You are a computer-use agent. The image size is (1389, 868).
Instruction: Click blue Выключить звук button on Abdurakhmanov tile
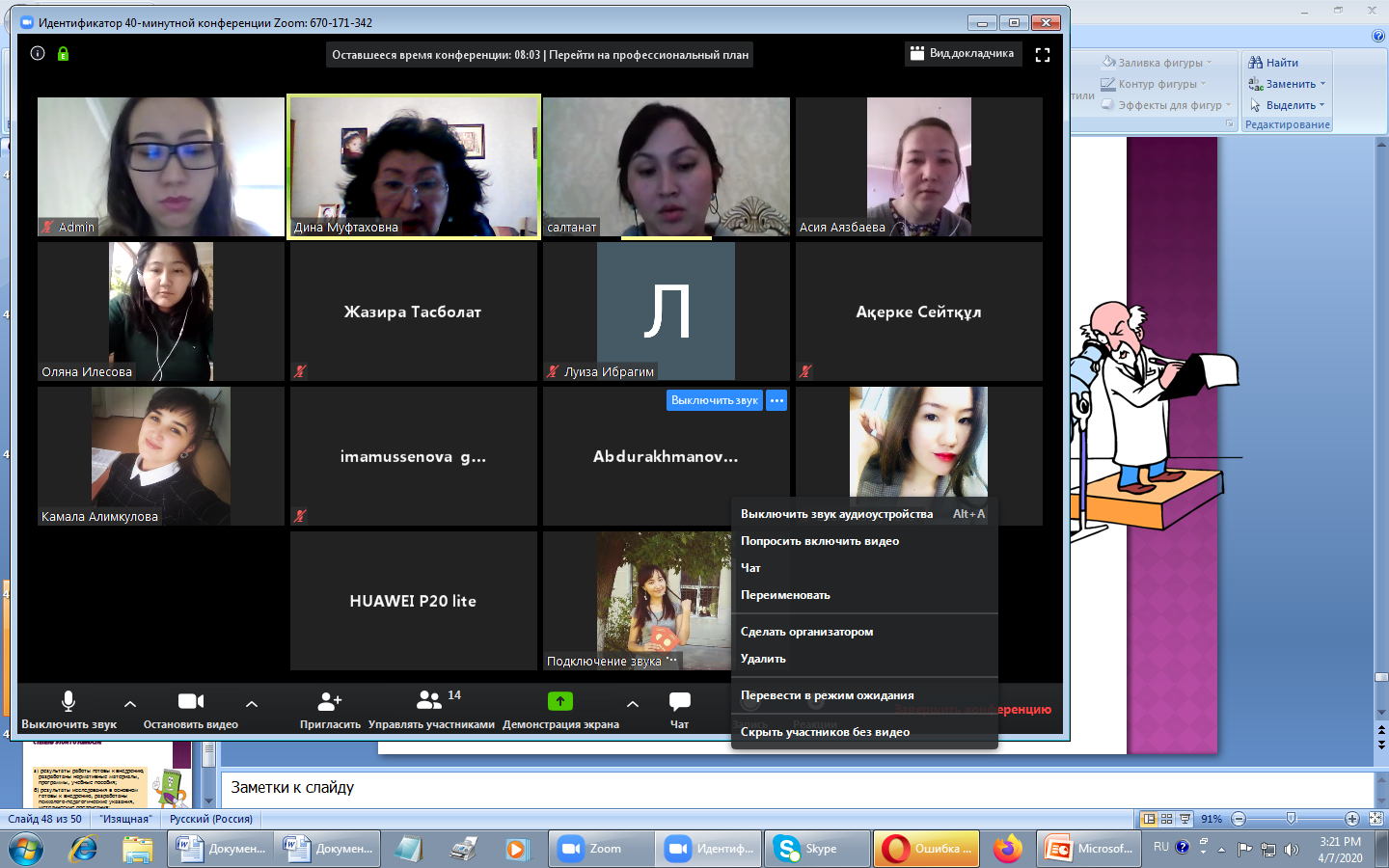[715, 400]
